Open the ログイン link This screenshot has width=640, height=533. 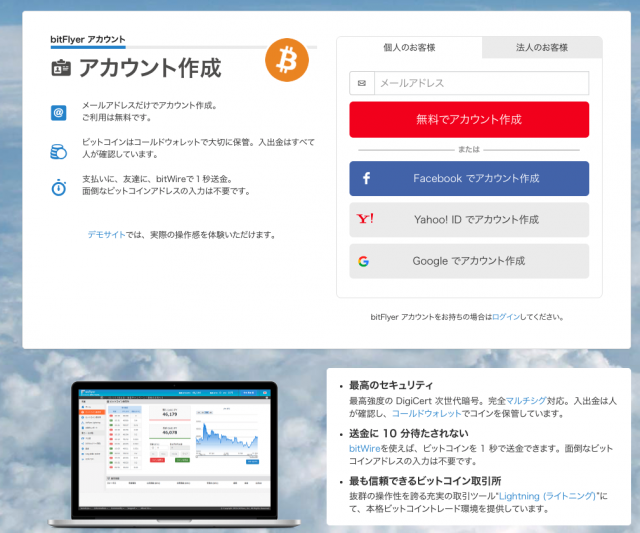tap(506, 317)
